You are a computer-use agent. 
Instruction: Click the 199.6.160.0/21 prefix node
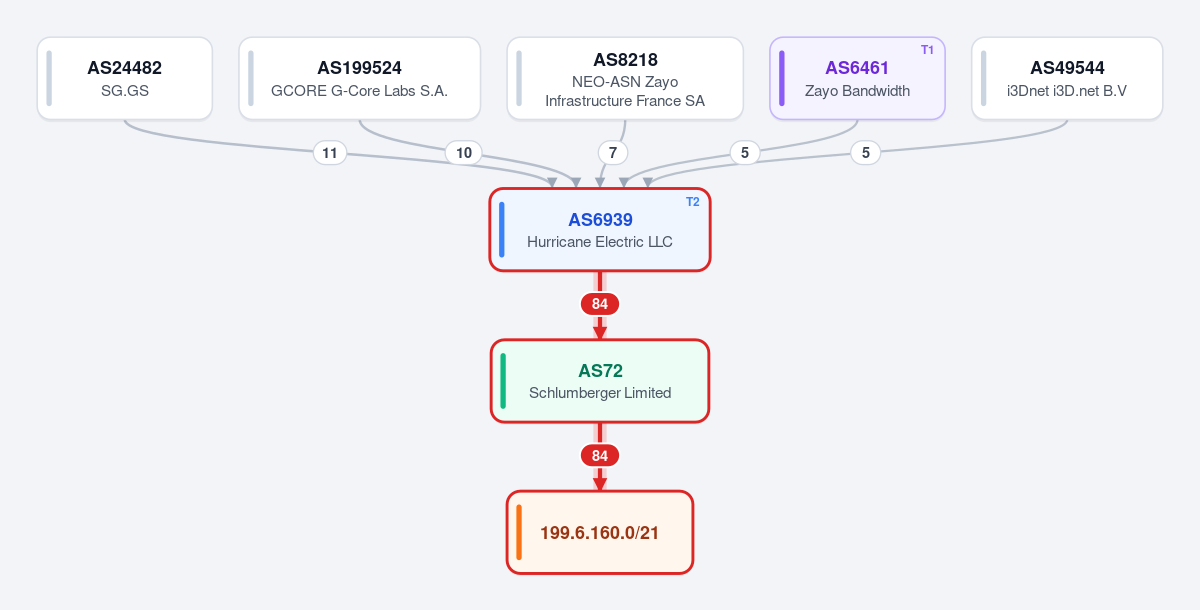pos(600,532)
